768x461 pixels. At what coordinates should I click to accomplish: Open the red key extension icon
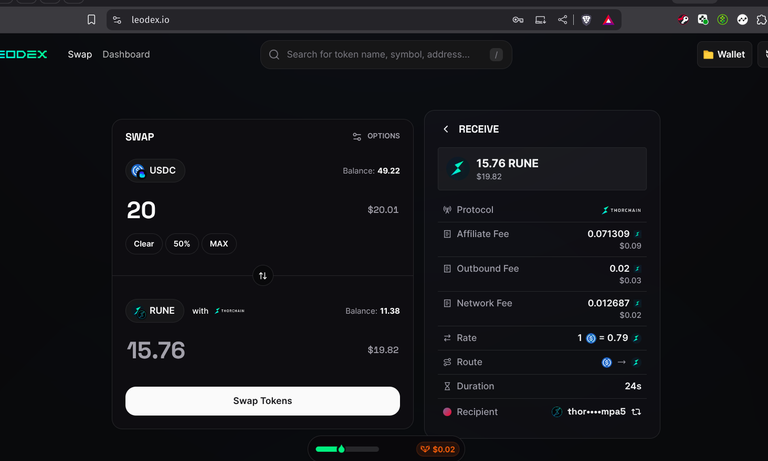pos(683,20)
